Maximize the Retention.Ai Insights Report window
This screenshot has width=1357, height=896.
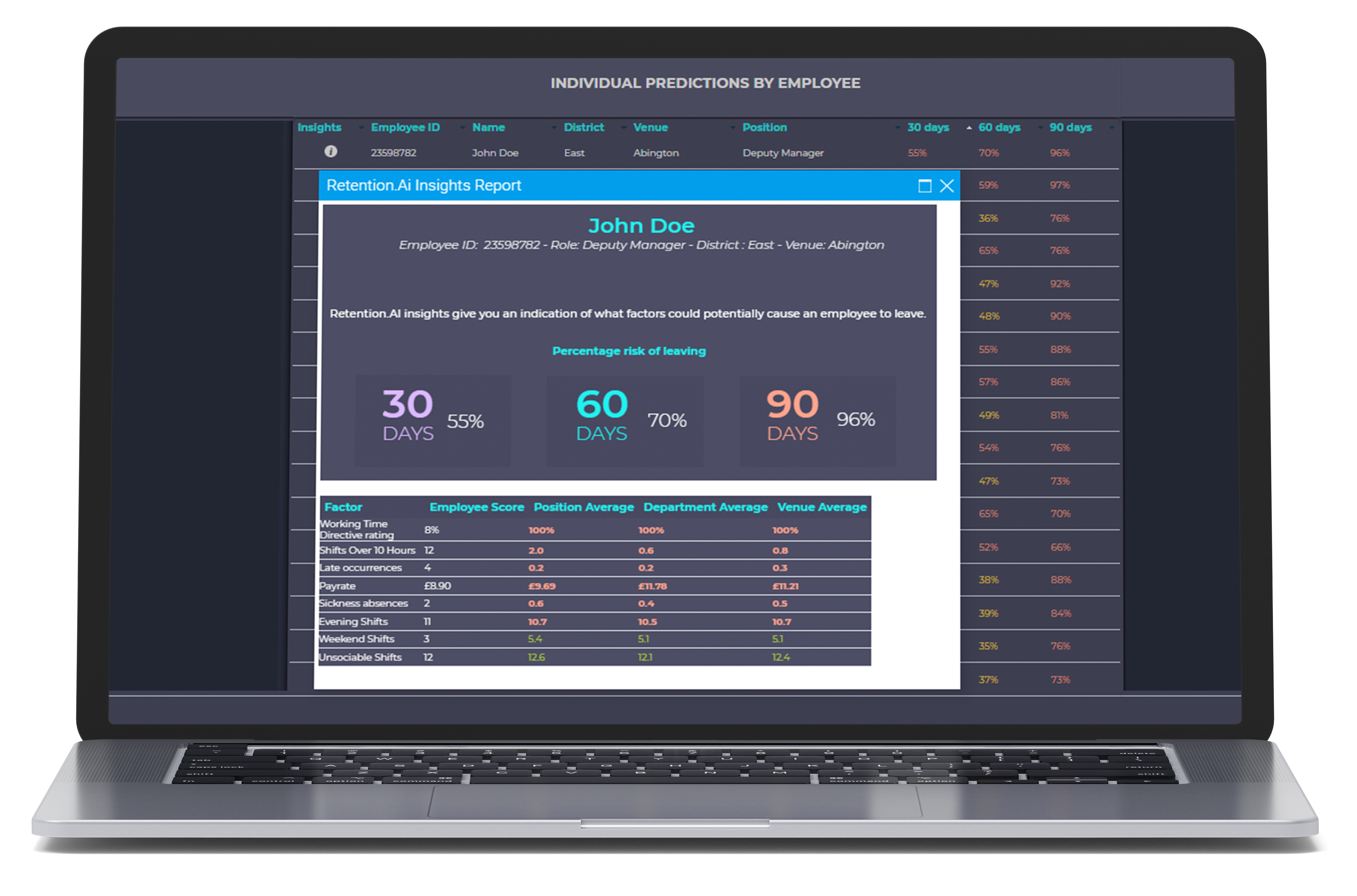click(924, 186)
